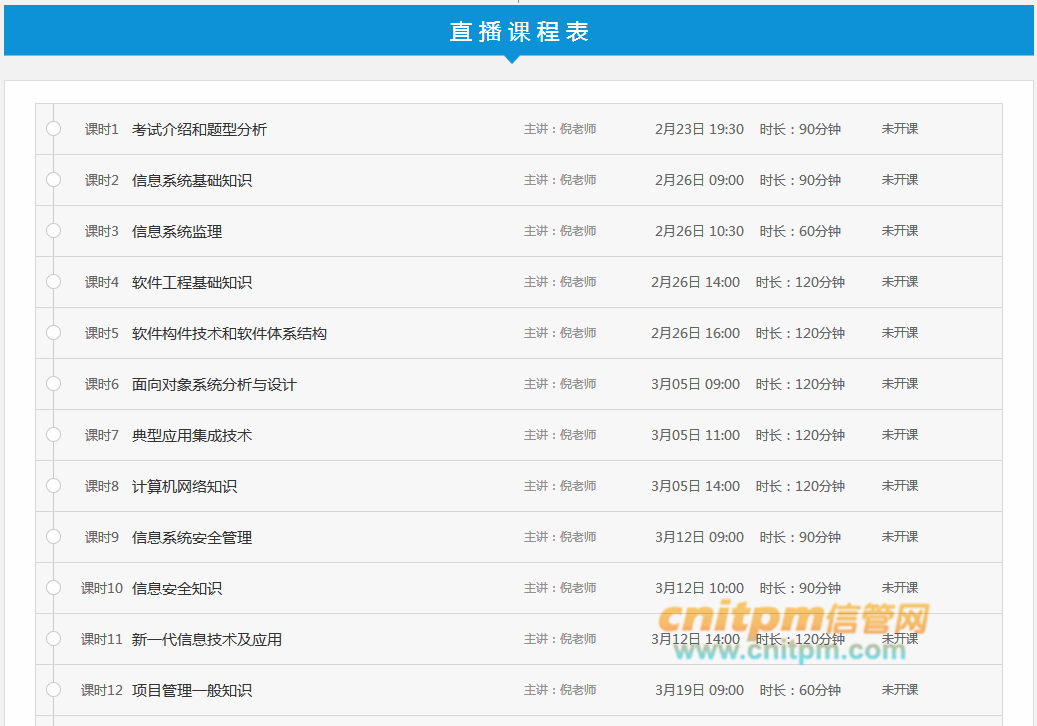Click the 主讲:倪老师 label for 课时10
Image resolution: width=1037 pixels, height=726 pixels.
click(560, 588)
